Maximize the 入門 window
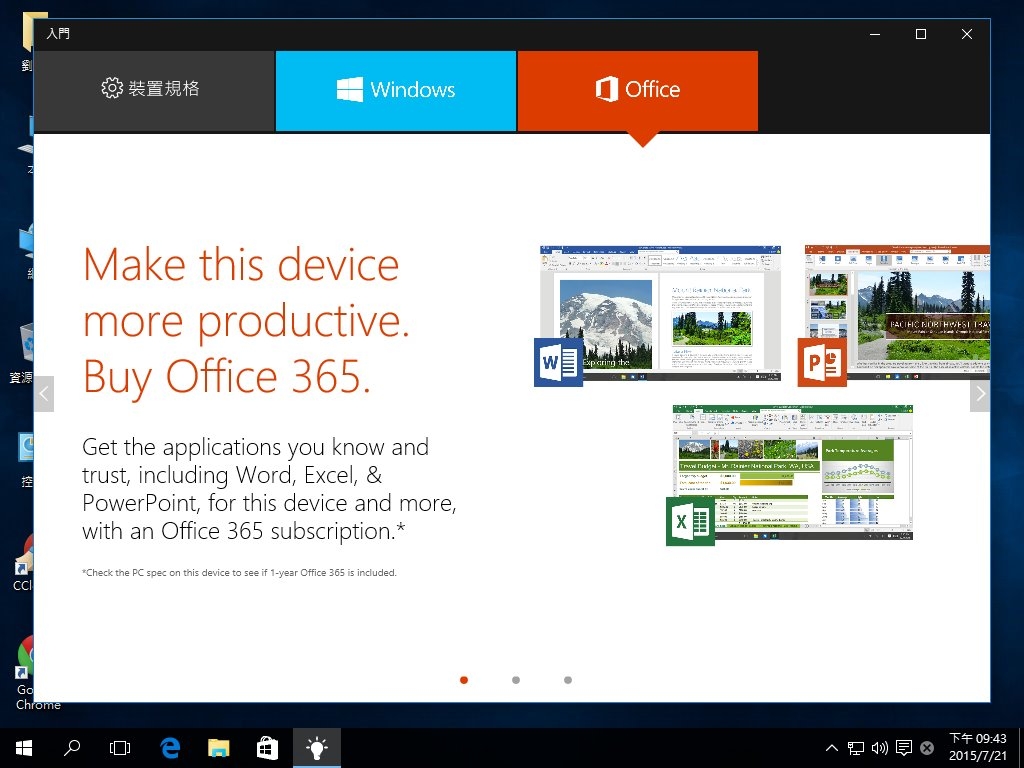This screenshot has height=768, width=1024. 921,34
